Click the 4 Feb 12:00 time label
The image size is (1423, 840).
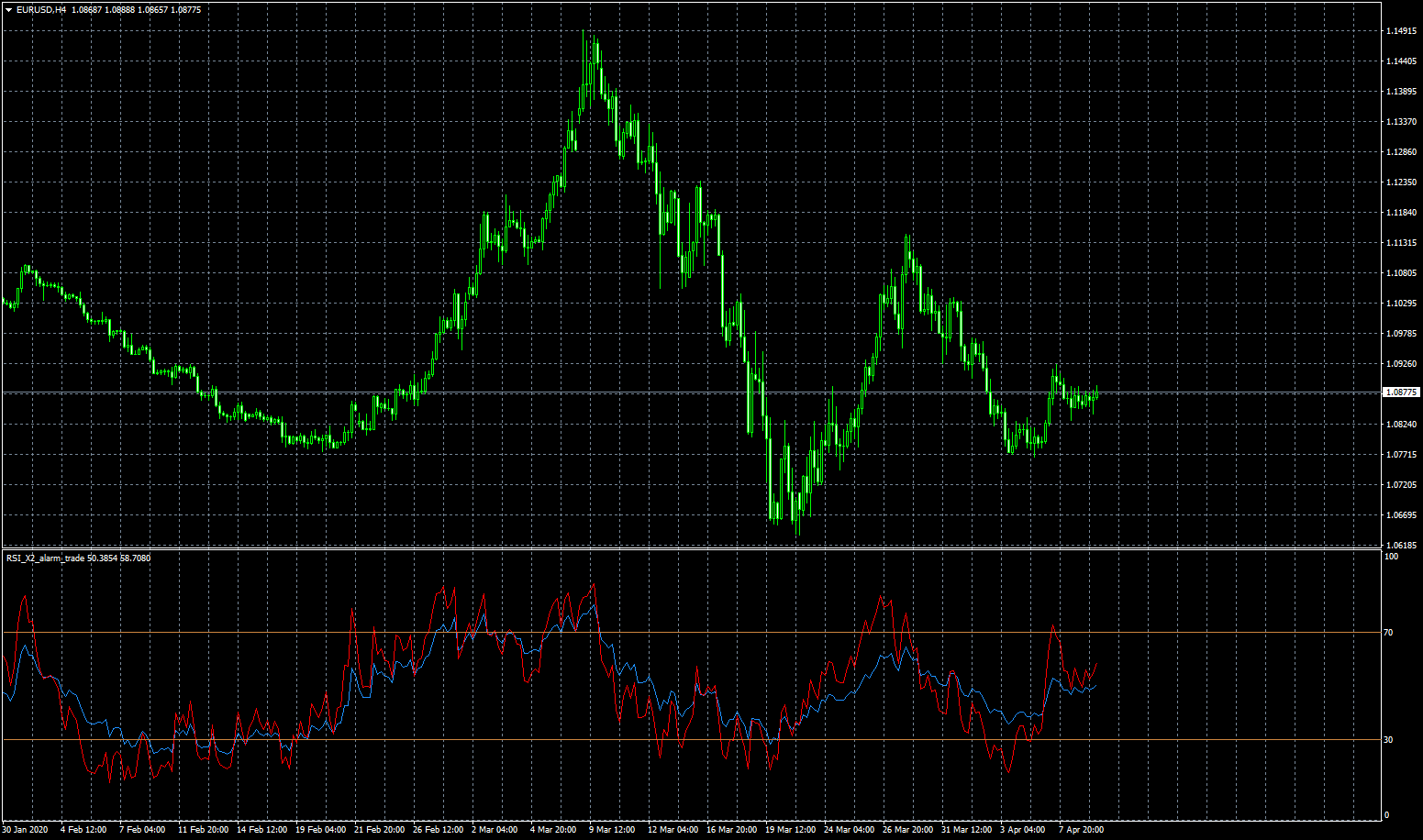(83, 830)
